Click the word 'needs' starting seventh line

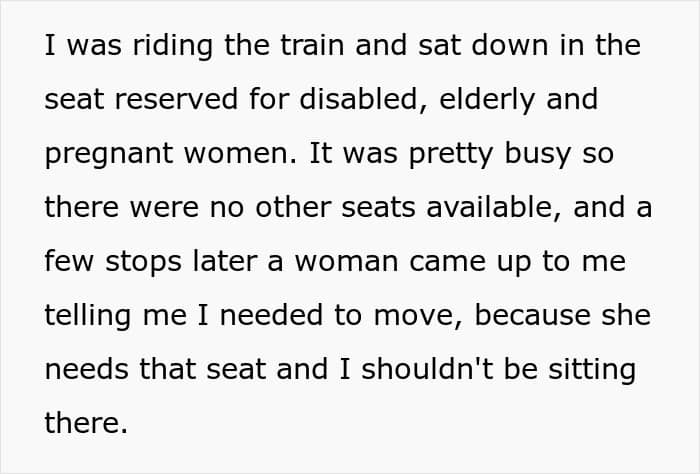click(86, 369)
